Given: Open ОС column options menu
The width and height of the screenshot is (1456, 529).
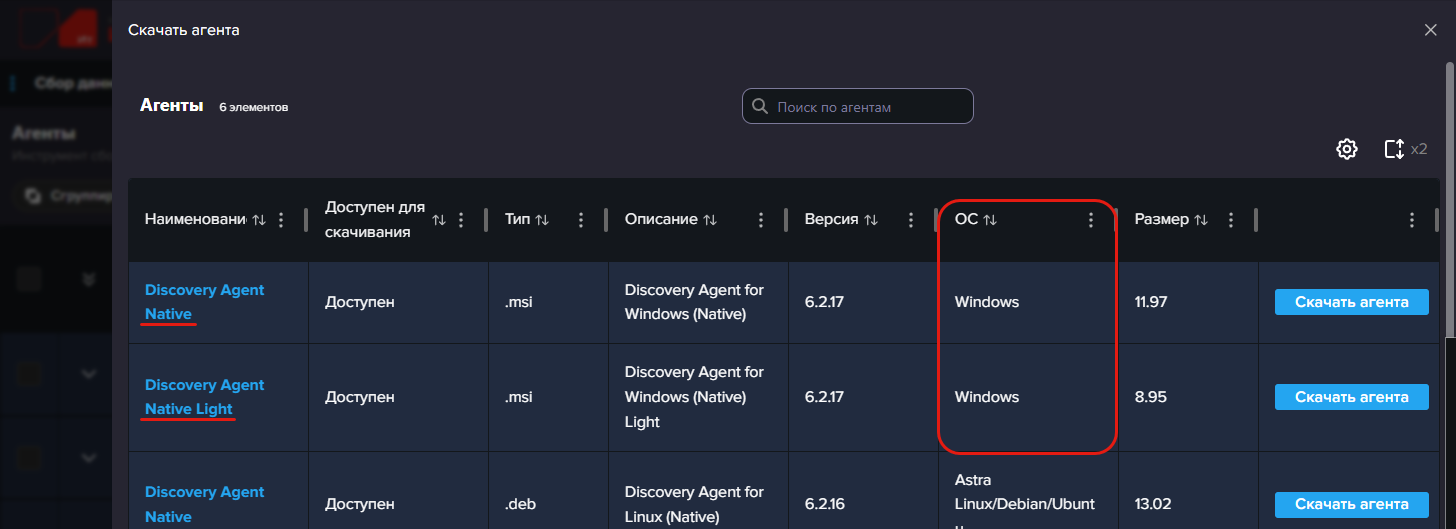Looking at the screenshot, I should (x=1091, y=220).
